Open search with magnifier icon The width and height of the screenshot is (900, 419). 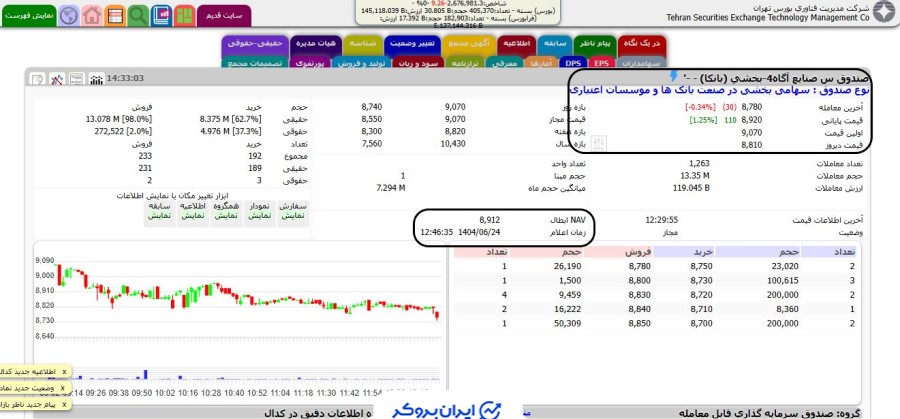tap(138, 15)
